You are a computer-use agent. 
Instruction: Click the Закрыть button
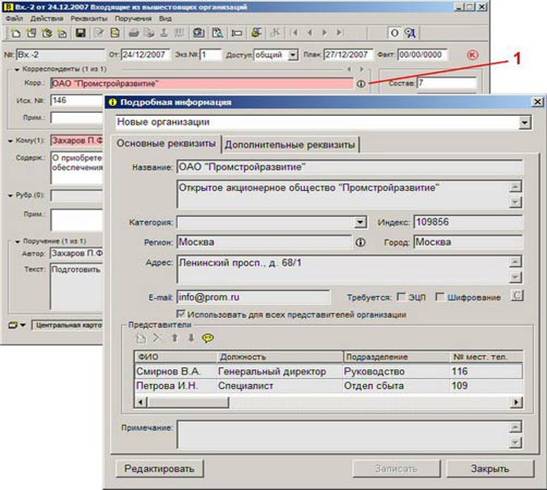tap(490, 468)
